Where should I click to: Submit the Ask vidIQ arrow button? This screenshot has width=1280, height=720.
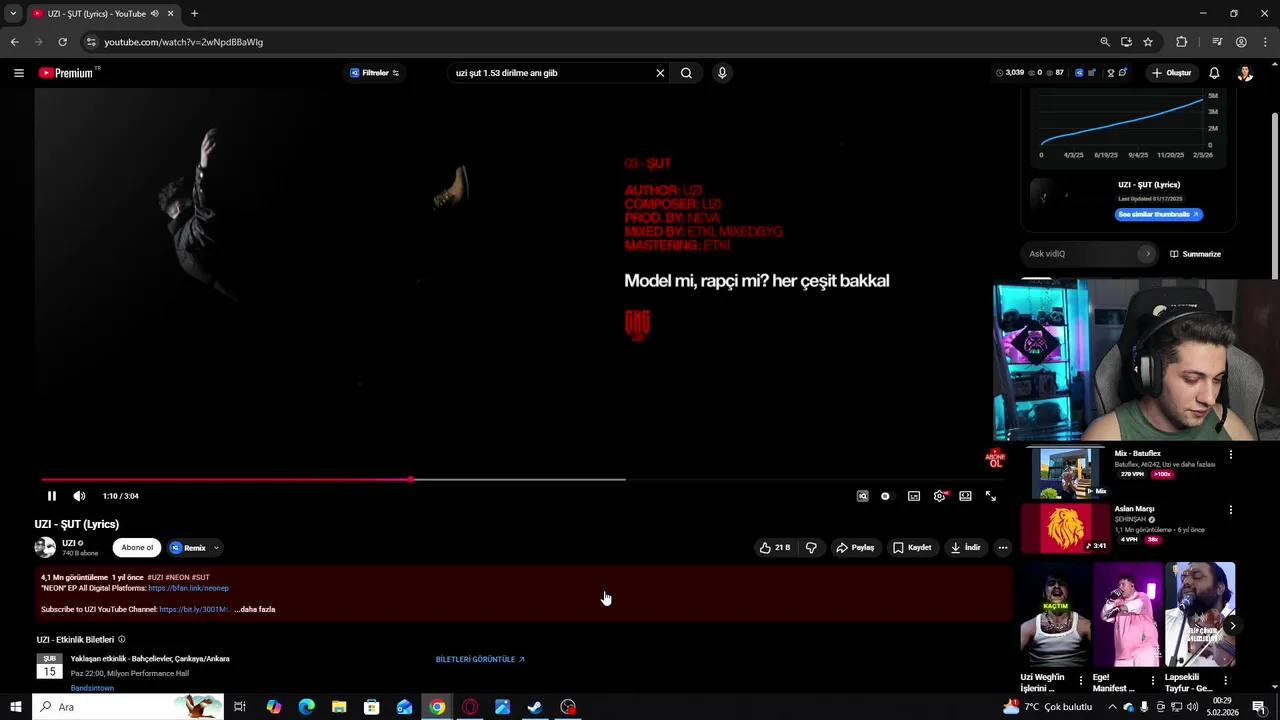coord(1147,254)
